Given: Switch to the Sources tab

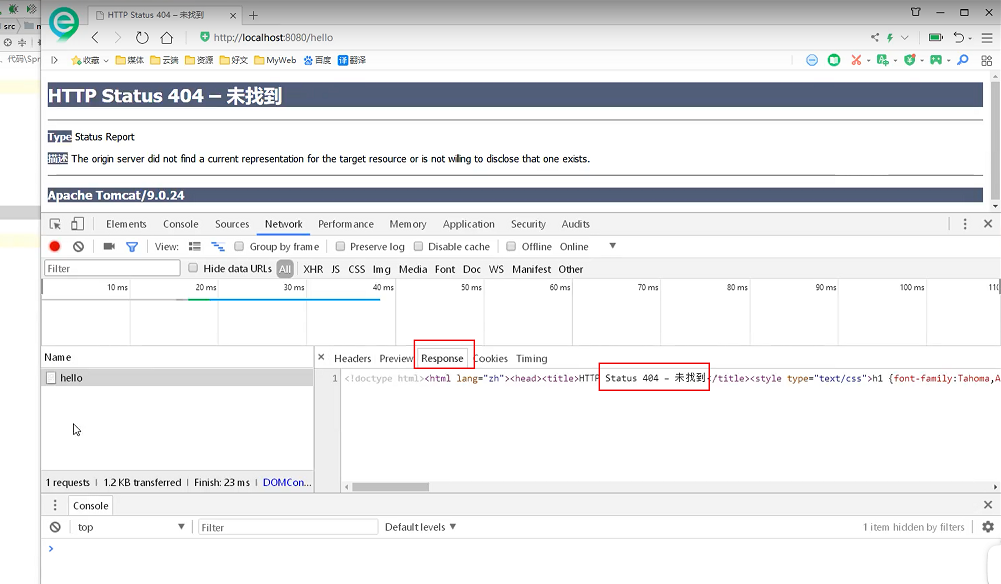Looking at the screenshot, I should (x=232, y=224).
